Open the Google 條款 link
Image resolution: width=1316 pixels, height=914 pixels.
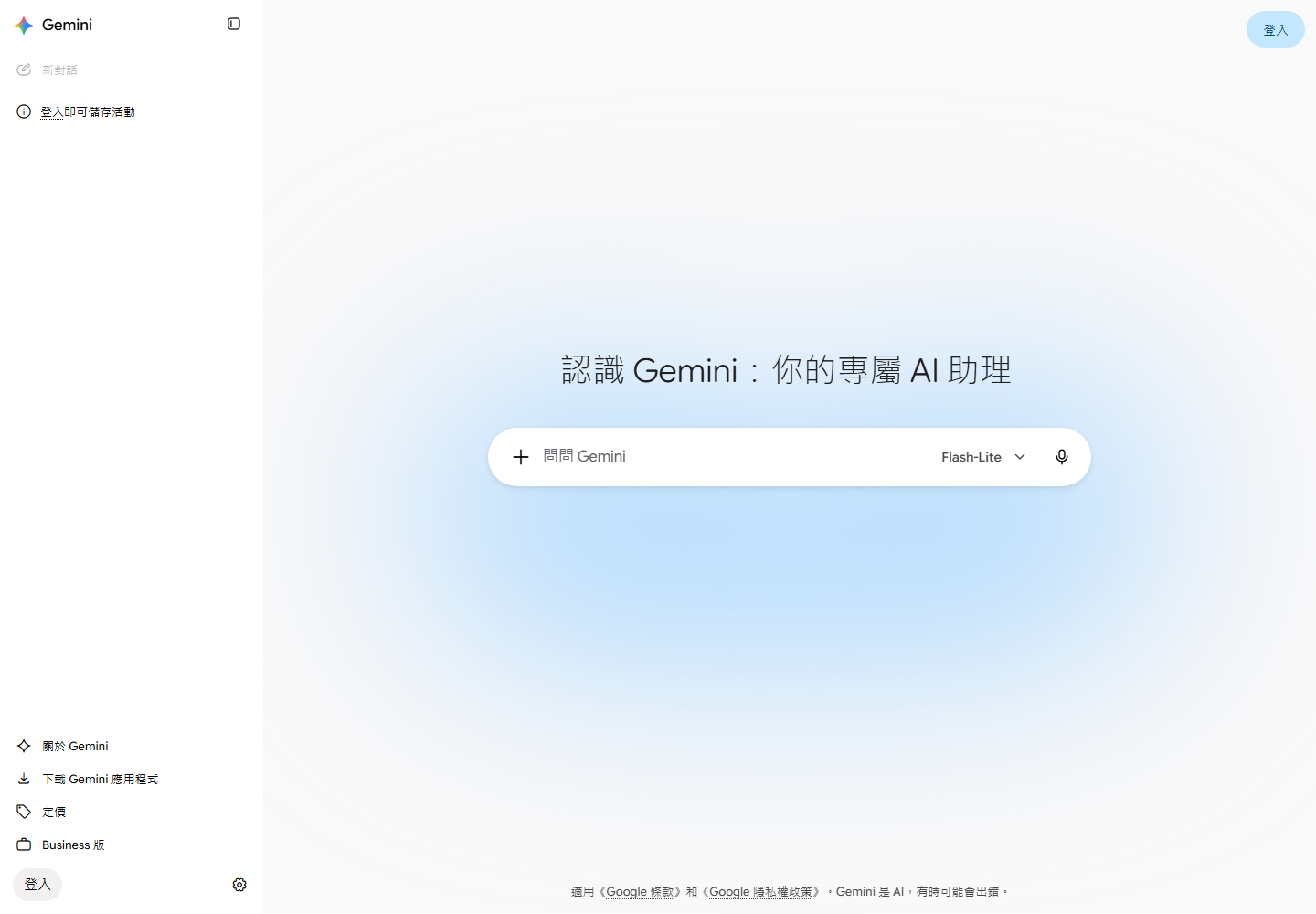[640, 891]
